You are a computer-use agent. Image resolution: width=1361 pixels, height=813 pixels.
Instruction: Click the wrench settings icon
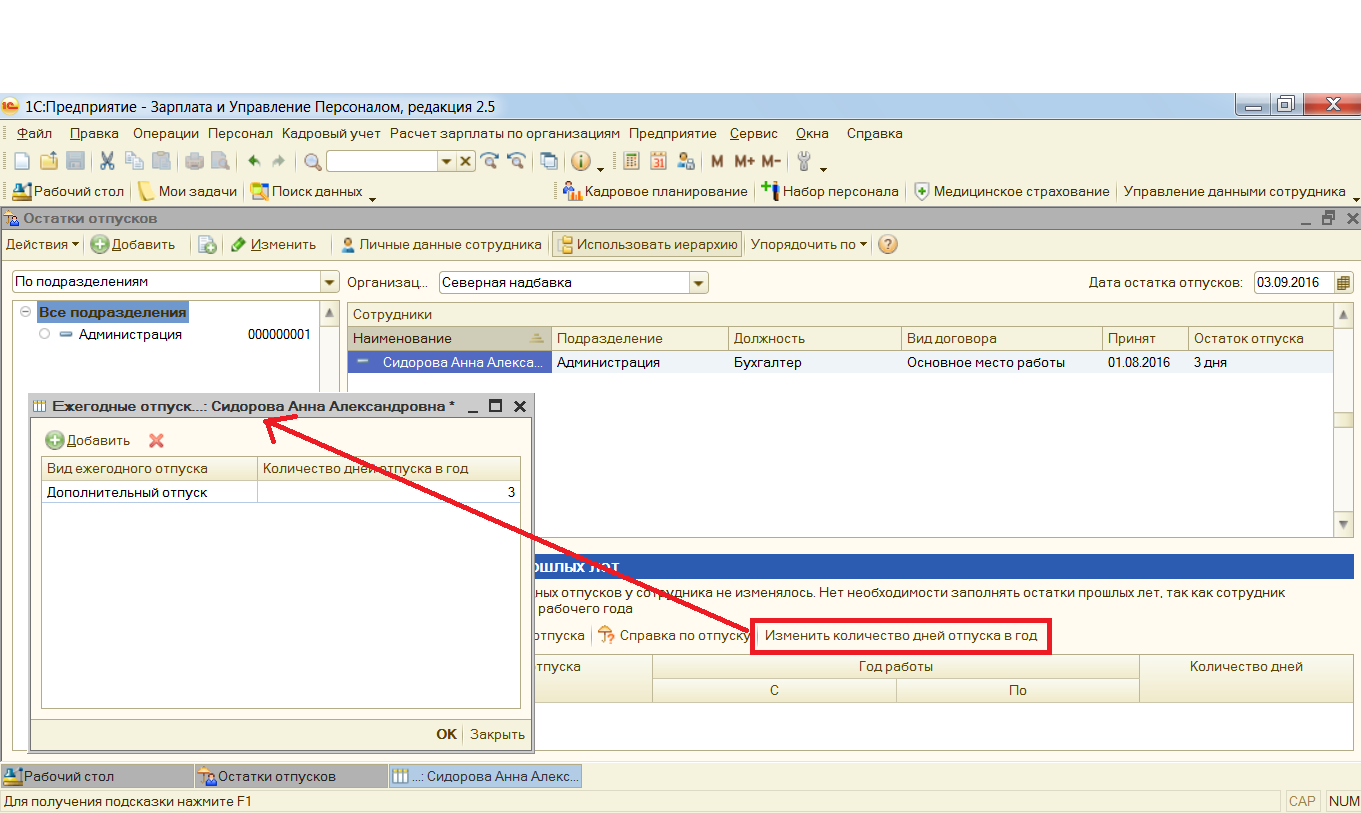click(x=804, y=161)
